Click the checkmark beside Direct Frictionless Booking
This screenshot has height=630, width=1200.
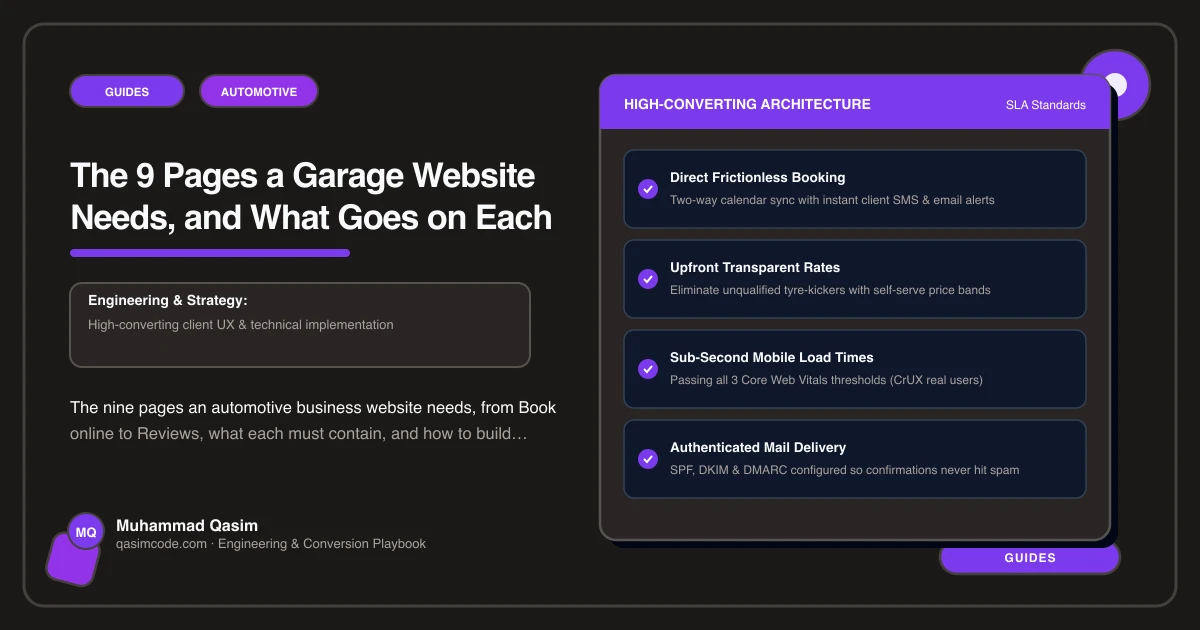pos(647,188)
